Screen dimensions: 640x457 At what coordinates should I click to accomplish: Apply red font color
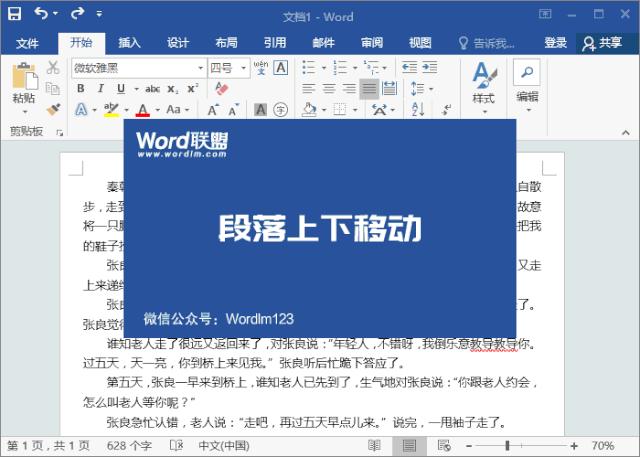click(142, 110)
